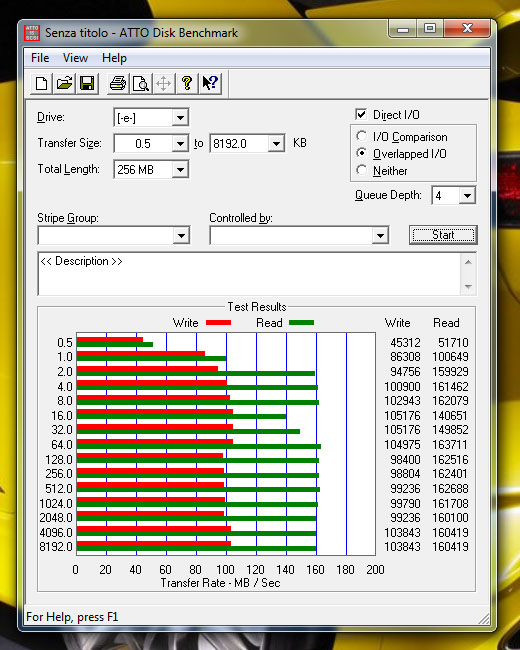The width and height of the screenshot is (520, 650).
Task: Print results using the printer icon
Action: 118,83
